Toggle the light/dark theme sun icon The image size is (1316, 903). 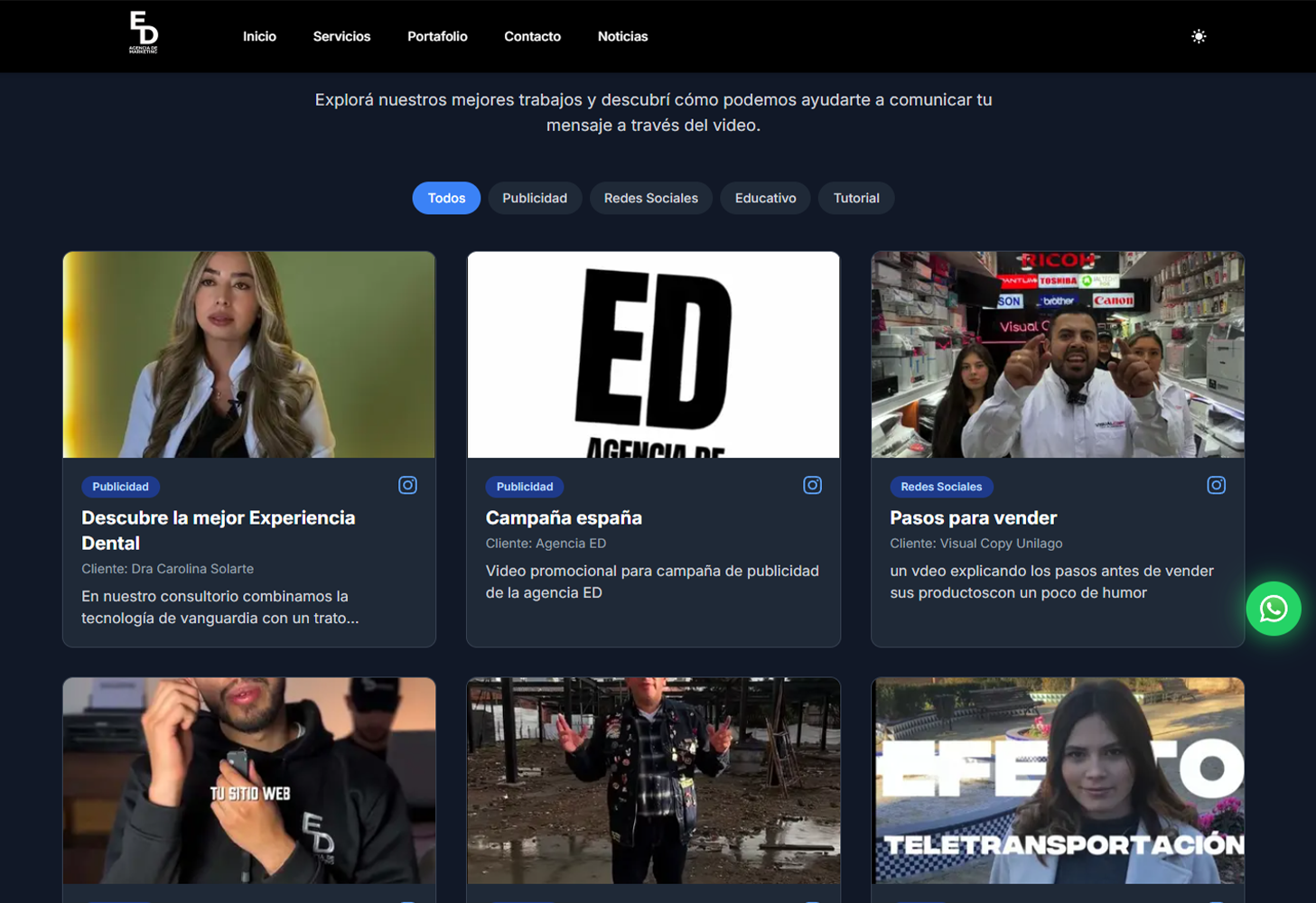pos(1199,36)
